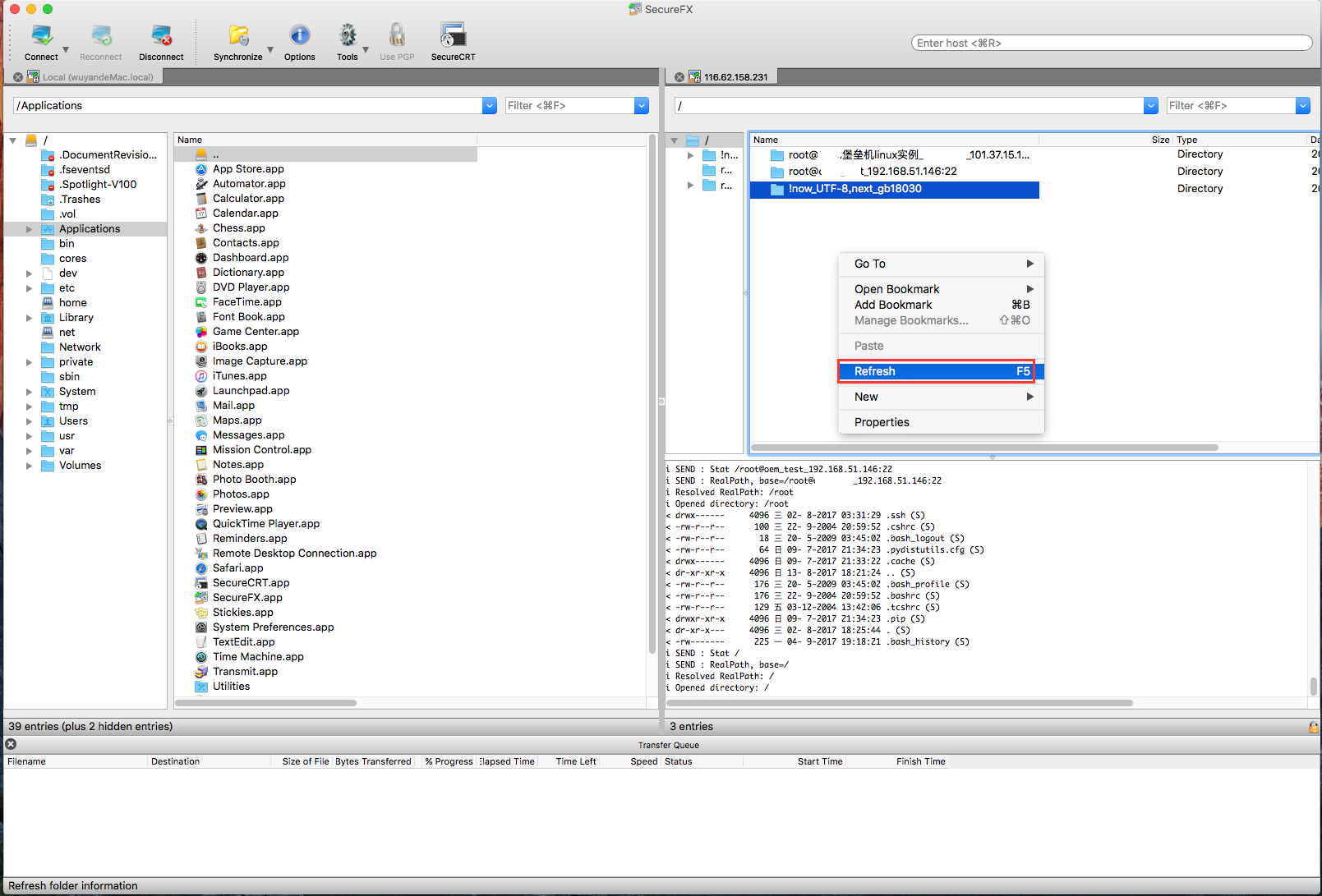Image resolution: width=1322 pixels, height=896 pixels.
Task: Select the Transmit.app icon in the list
Action: [x=201, y=672]
